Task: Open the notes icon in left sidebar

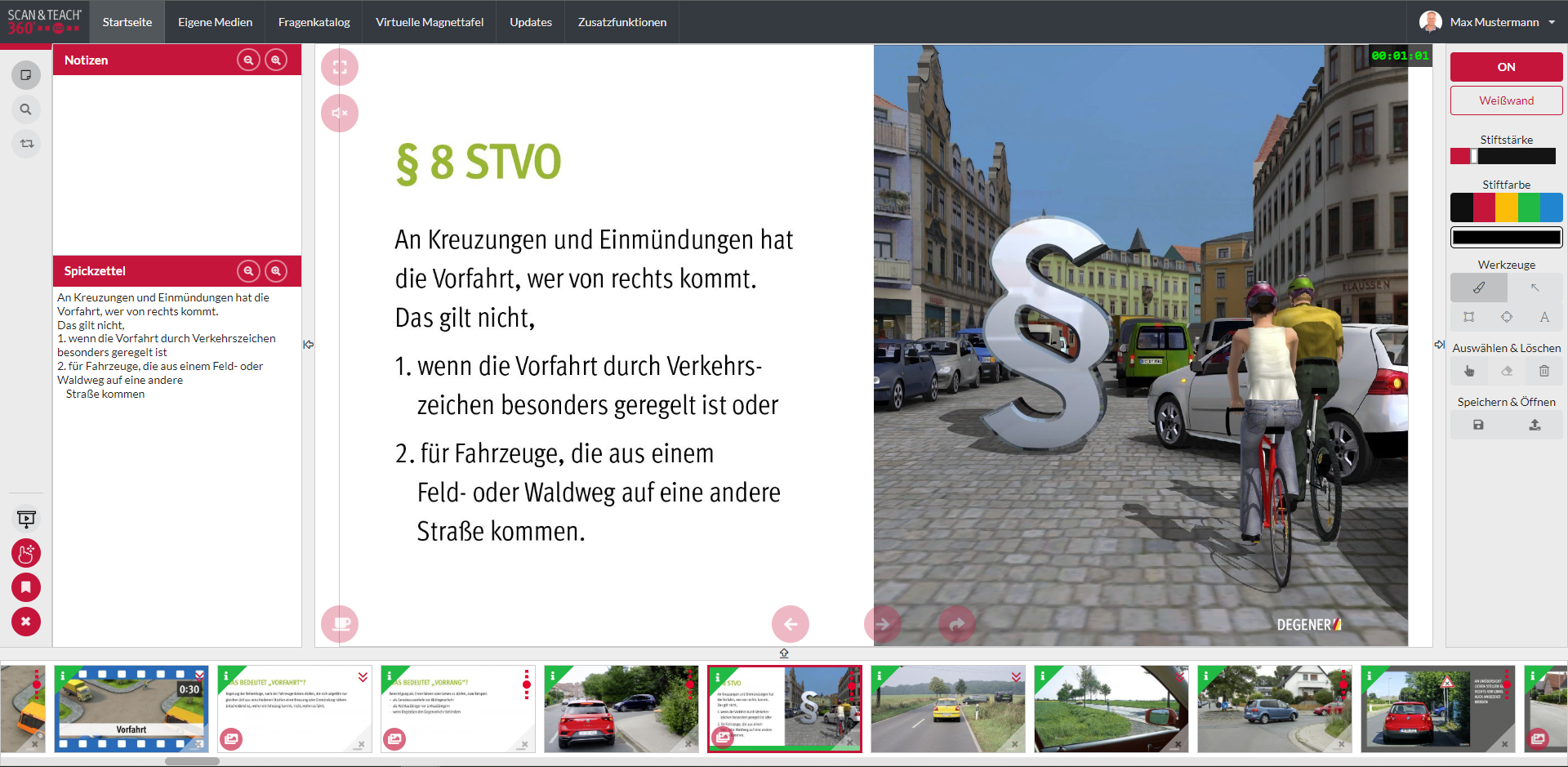Action: click(26, 75)
